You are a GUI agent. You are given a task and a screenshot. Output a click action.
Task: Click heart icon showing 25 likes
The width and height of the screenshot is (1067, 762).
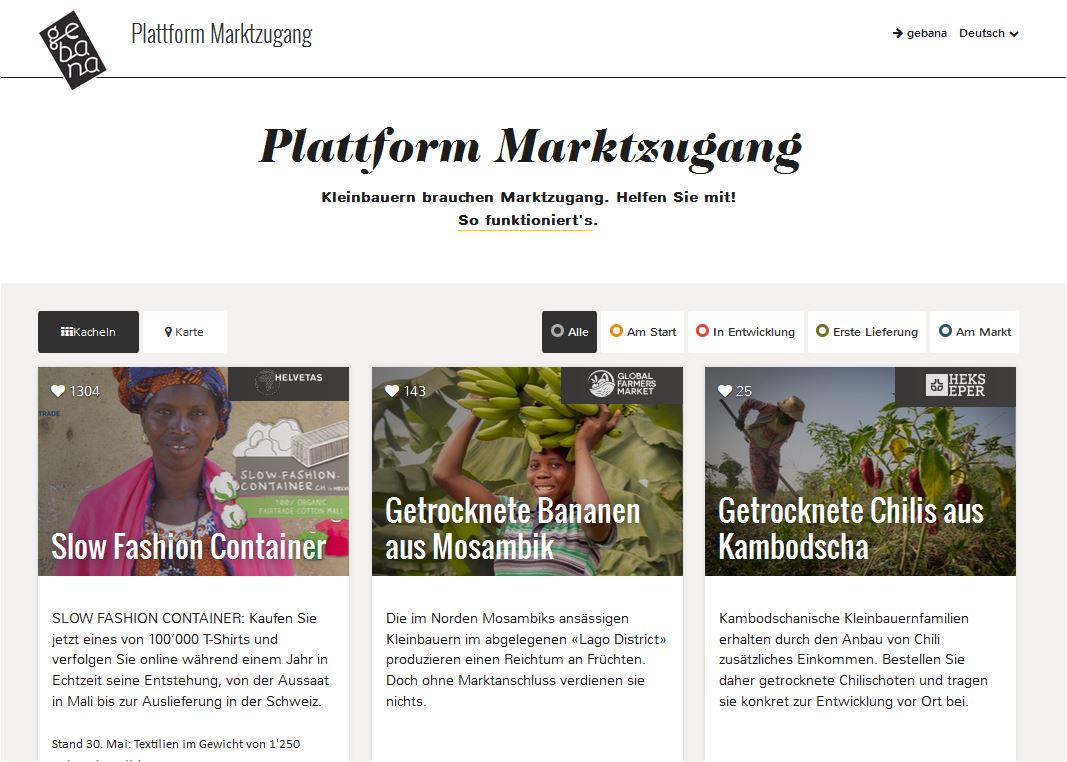[x=725, y=391]
